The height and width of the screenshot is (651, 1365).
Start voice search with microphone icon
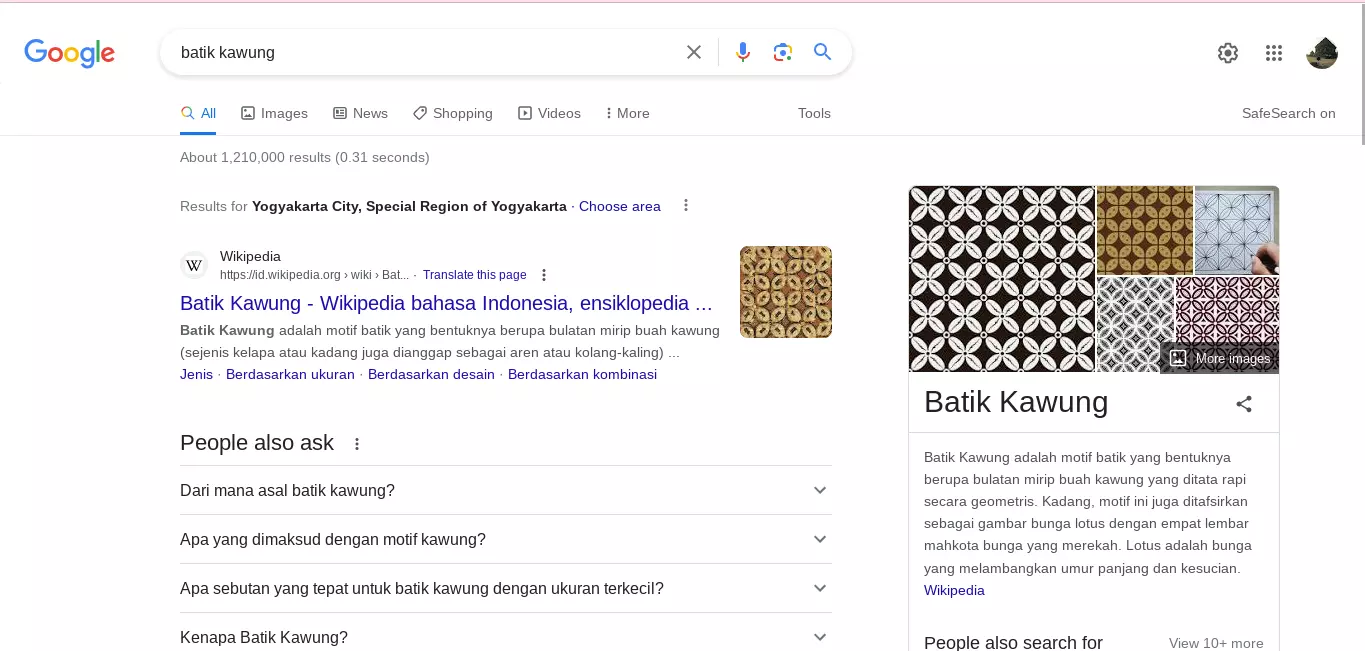(x=743, y=52)
